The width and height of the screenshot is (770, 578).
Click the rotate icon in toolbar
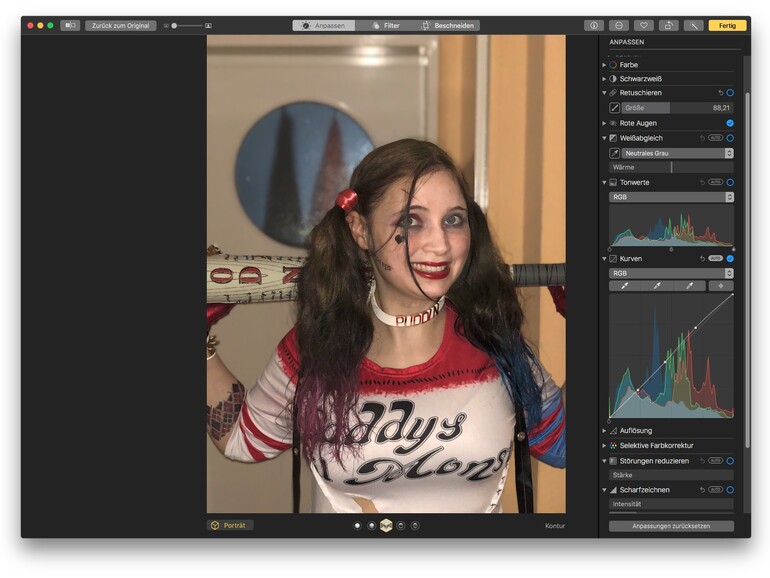pos(669,25)
